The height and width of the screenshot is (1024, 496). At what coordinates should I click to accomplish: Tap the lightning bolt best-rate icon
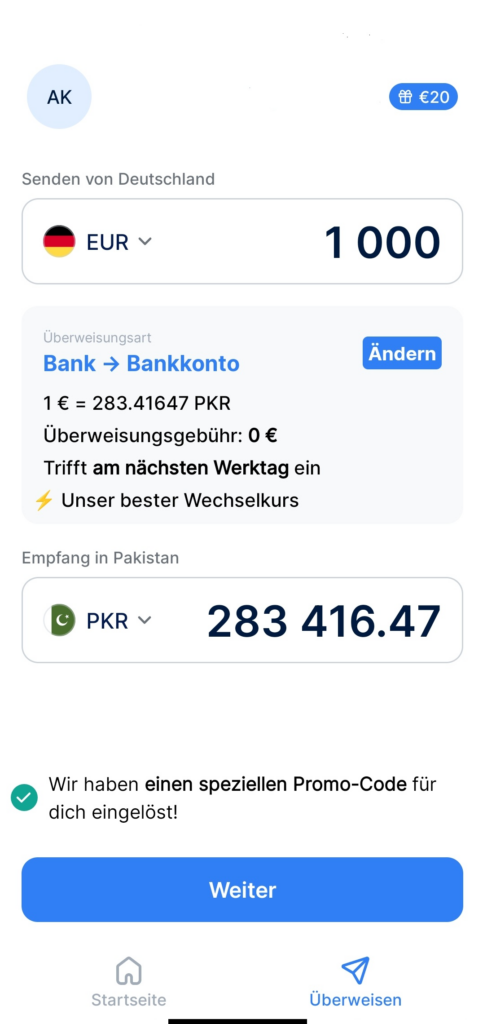coord(44,501)
